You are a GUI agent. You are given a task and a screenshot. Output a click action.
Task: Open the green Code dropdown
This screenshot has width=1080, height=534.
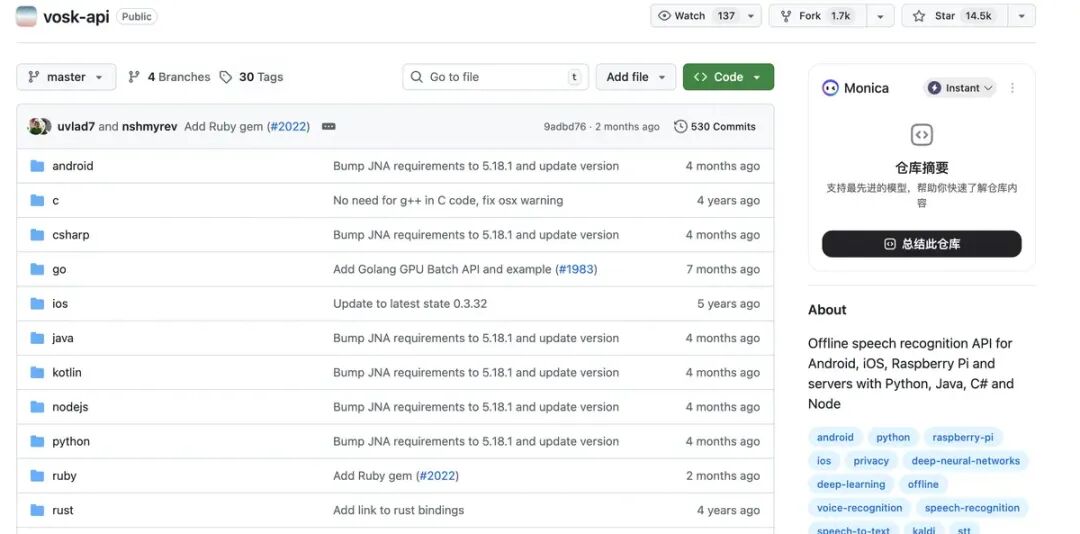[728, 77]
